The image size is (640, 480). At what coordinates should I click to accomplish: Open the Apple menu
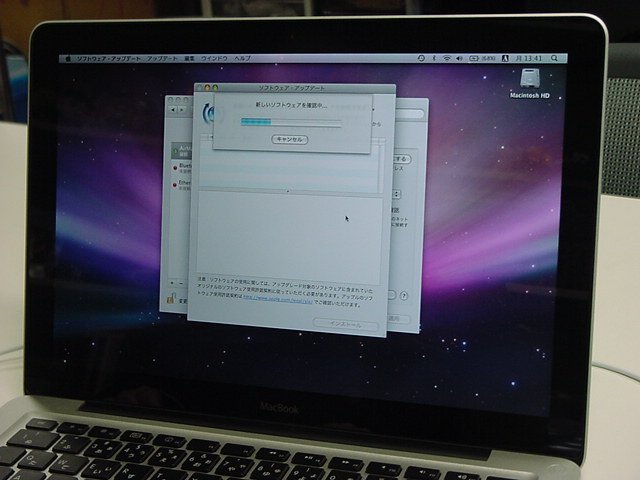click(68, 59)
